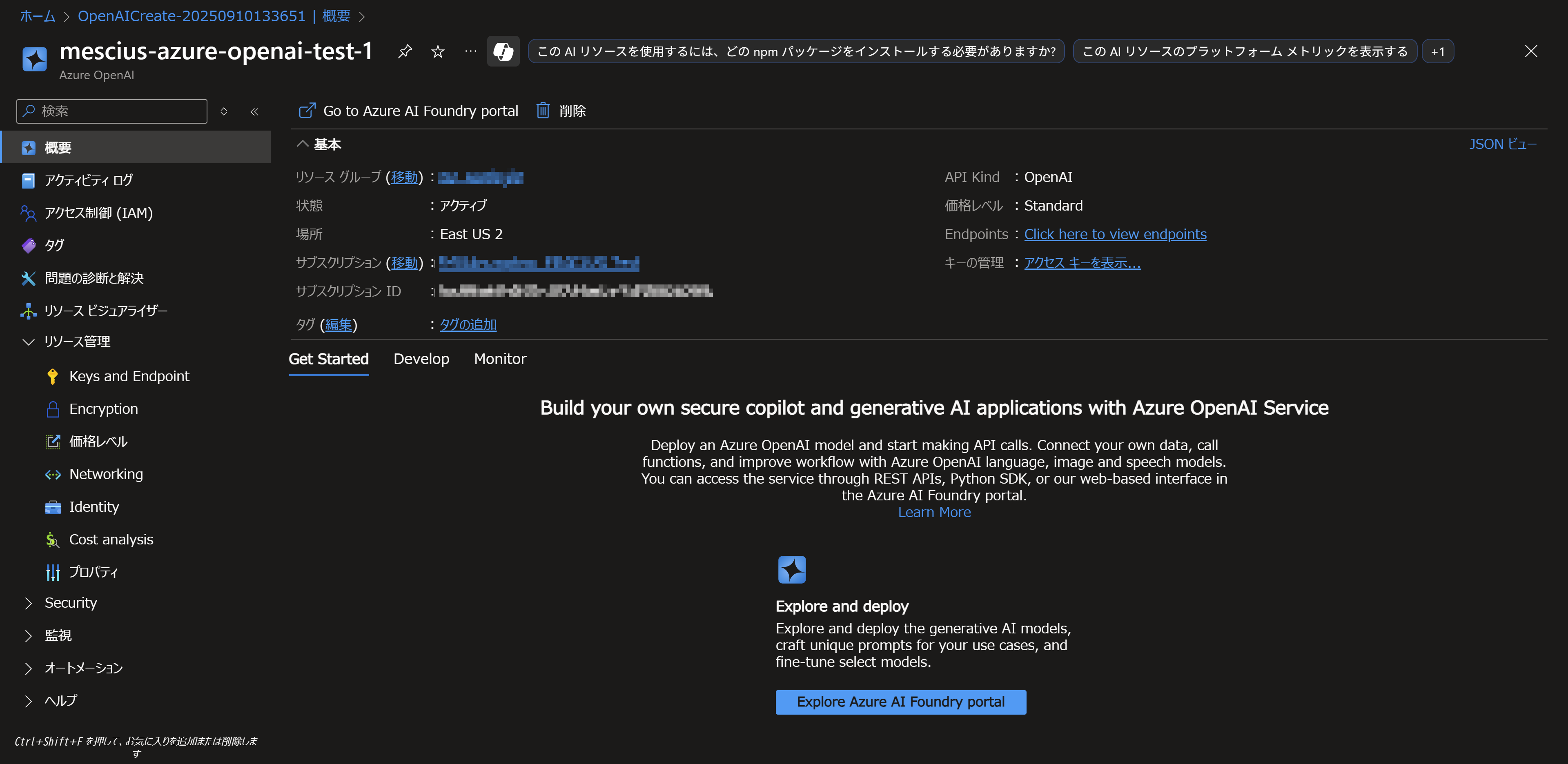The image size is (1568, 764).
Task: Click the 削除 toolbar label
Action: click(x=572, y=111)
